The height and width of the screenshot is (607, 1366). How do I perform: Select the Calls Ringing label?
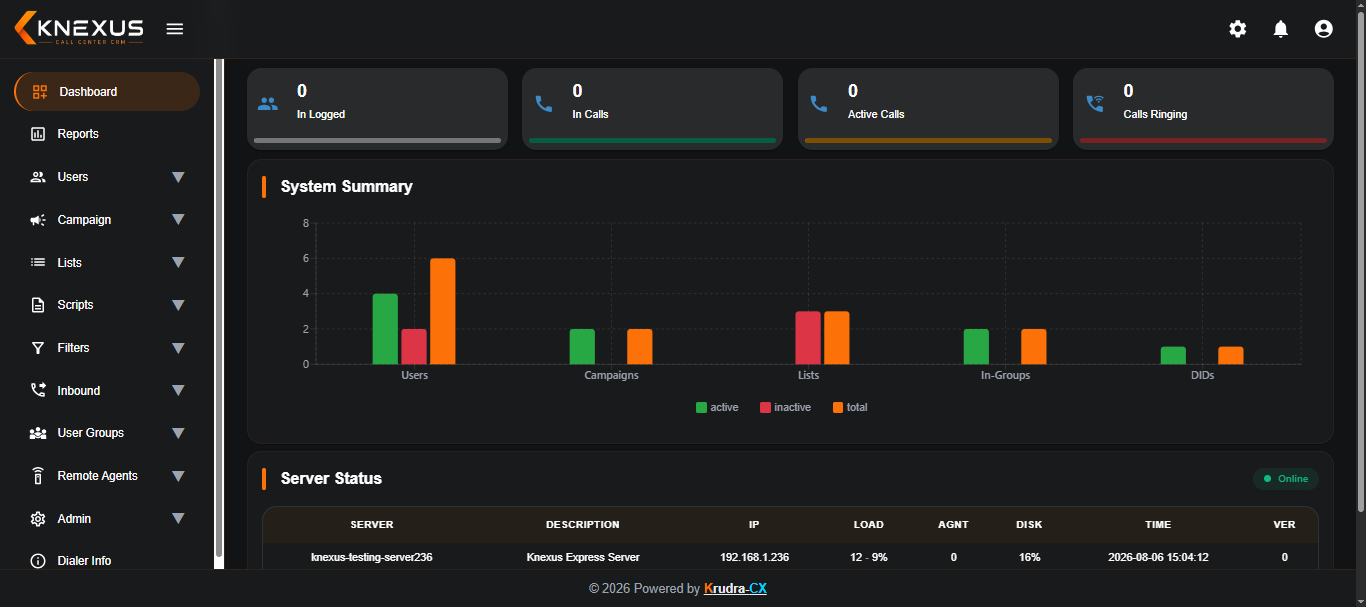coord(1155,114)
